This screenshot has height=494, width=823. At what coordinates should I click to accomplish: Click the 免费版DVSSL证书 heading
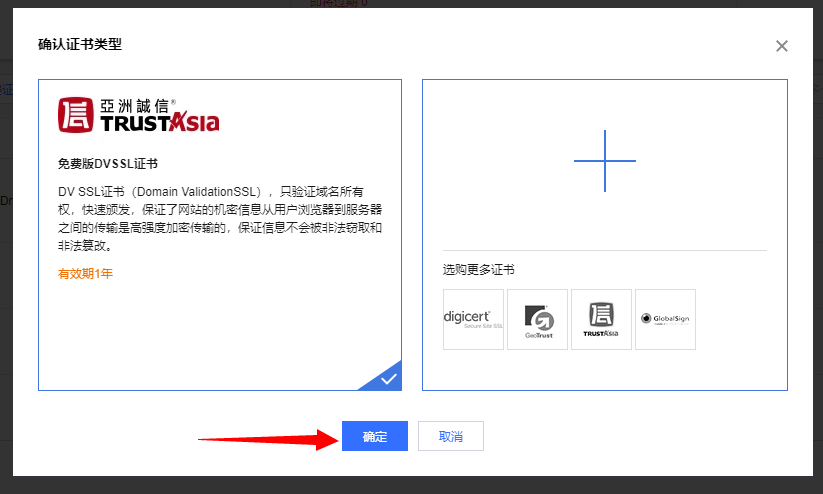pyautogui.click(x=108, y=163)
